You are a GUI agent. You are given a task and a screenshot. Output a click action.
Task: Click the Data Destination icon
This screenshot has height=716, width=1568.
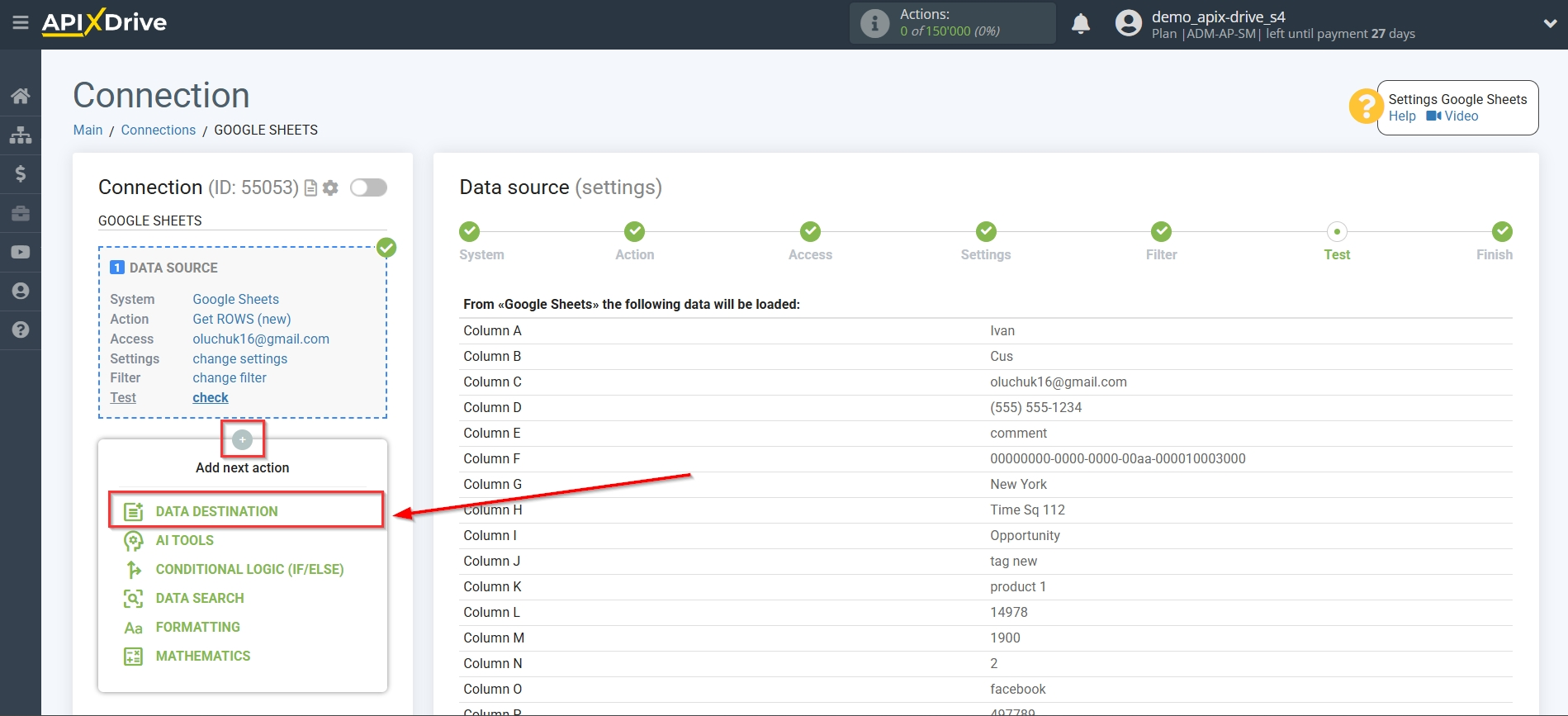(133, 511)
